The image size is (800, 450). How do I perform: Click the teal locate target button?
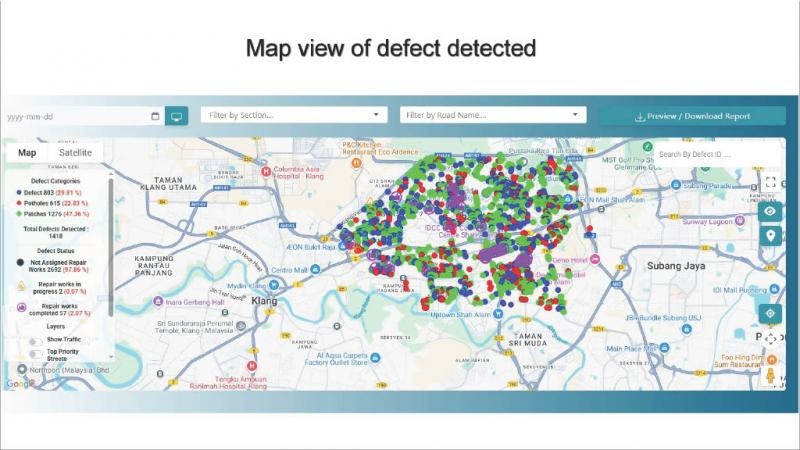(770, 313)
